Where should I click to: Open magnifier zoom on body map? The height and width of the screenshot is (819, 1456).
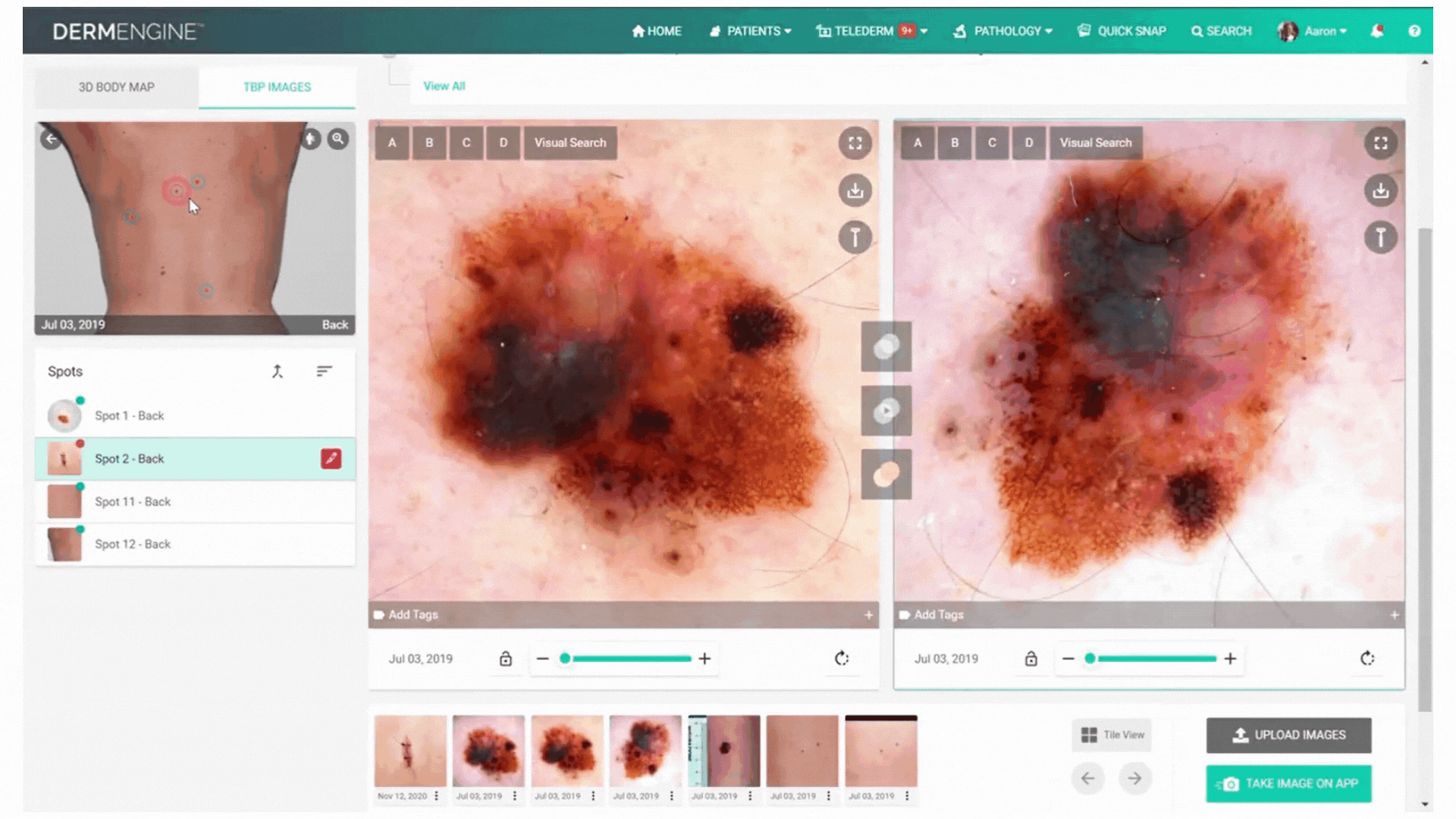[x=338, y=139]
